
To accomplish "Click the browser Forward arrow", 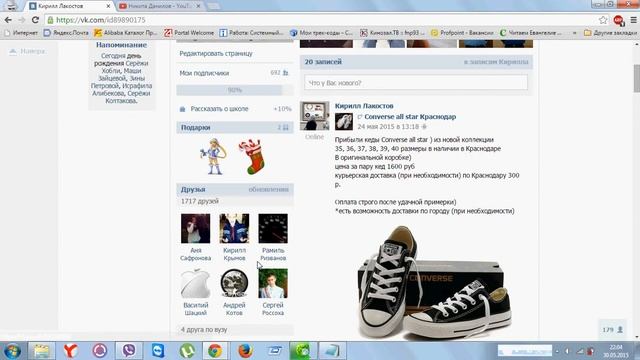I will click(x=22, y=20).
